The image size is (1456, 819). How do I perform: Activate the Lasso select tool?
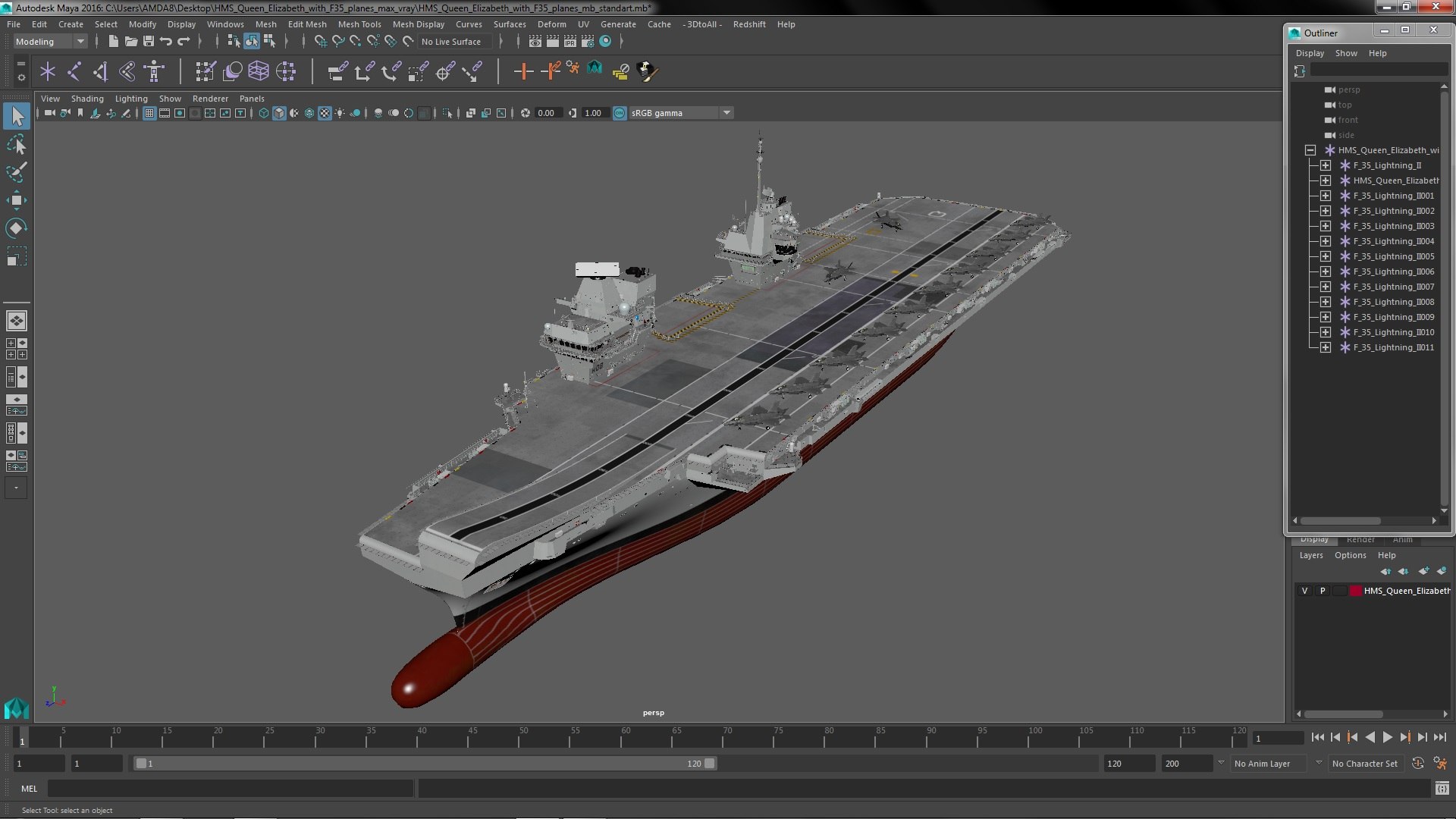click(17, 144)
